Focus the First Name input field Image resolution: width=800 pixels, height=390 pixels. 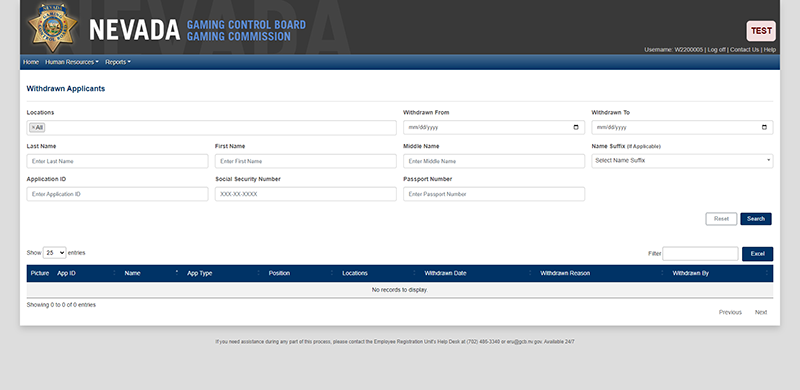(306, 161)
